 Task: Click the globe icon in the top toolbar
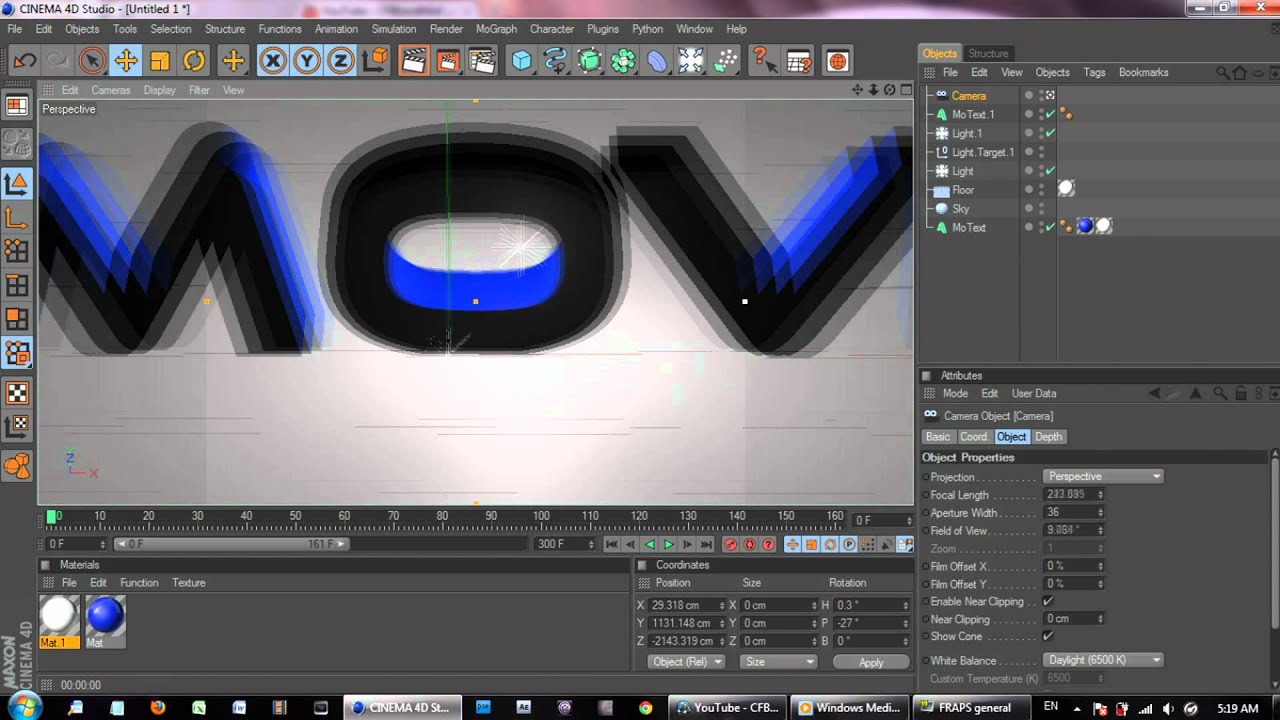click(838, 61)
